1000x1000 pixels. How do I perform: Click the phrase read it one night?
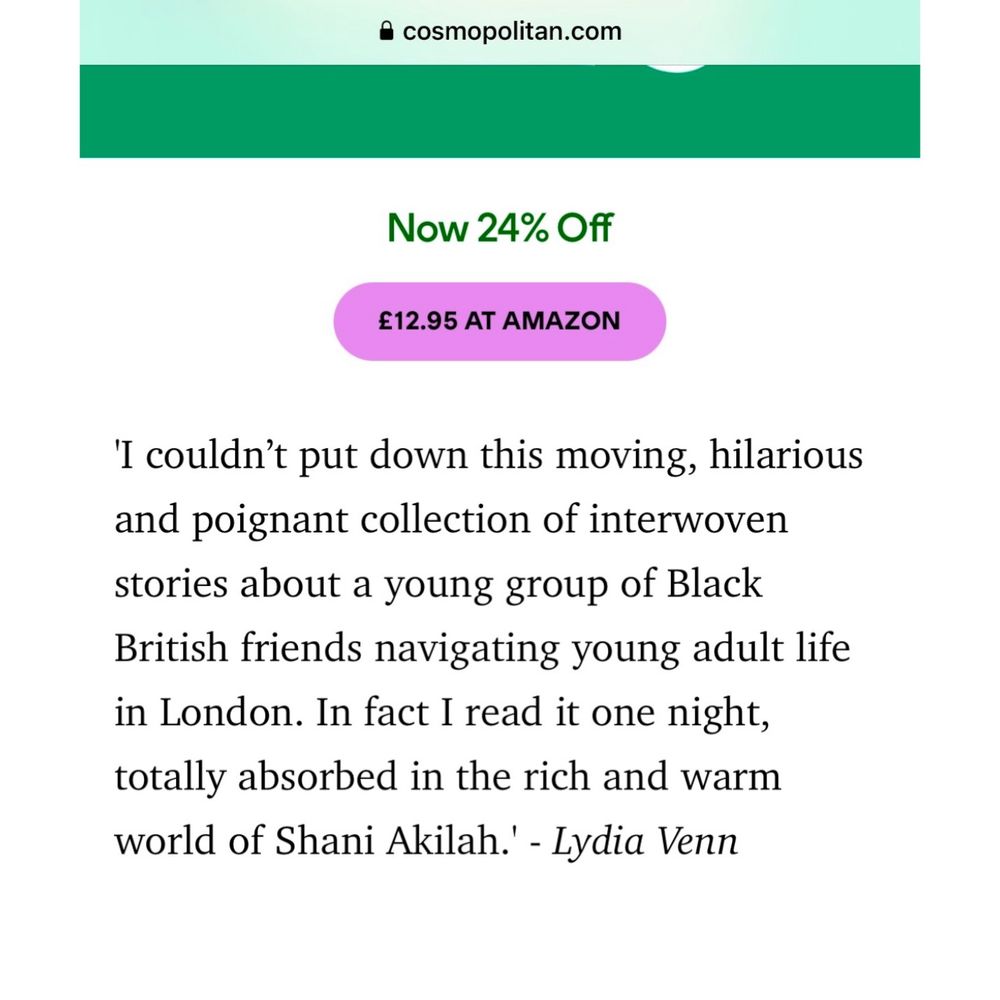[x=617, y=712]
